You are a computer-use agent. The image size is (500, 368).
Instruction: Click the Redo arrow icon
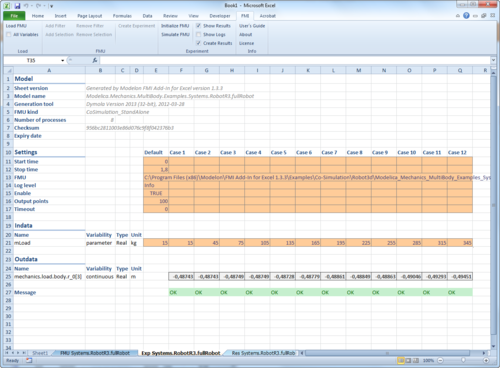tap(38, 6)
